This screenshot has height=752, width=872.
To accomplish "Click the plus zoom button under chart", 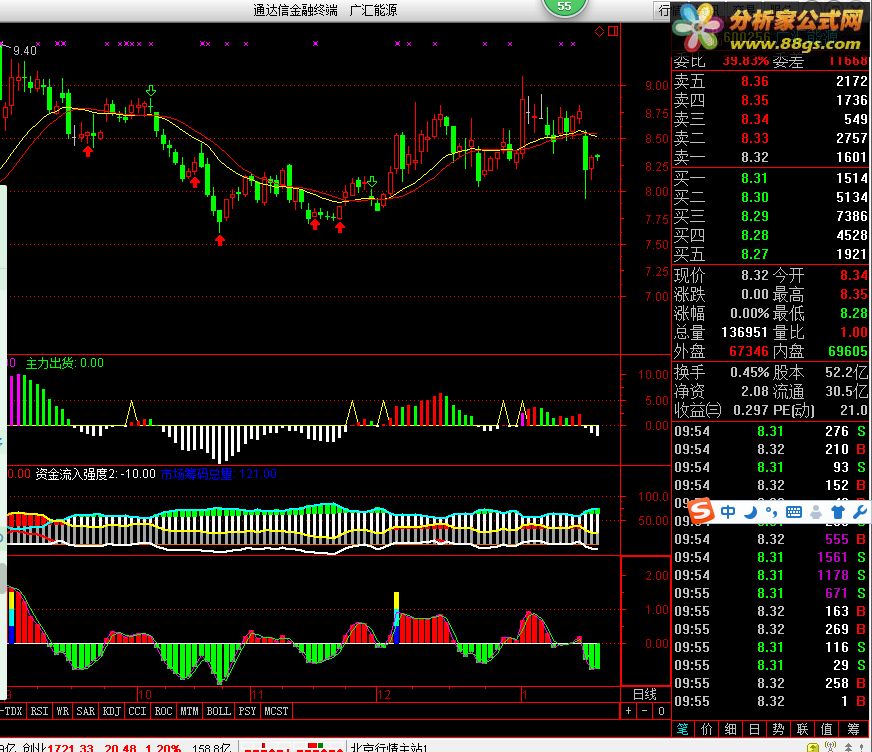I will [628, 711].
